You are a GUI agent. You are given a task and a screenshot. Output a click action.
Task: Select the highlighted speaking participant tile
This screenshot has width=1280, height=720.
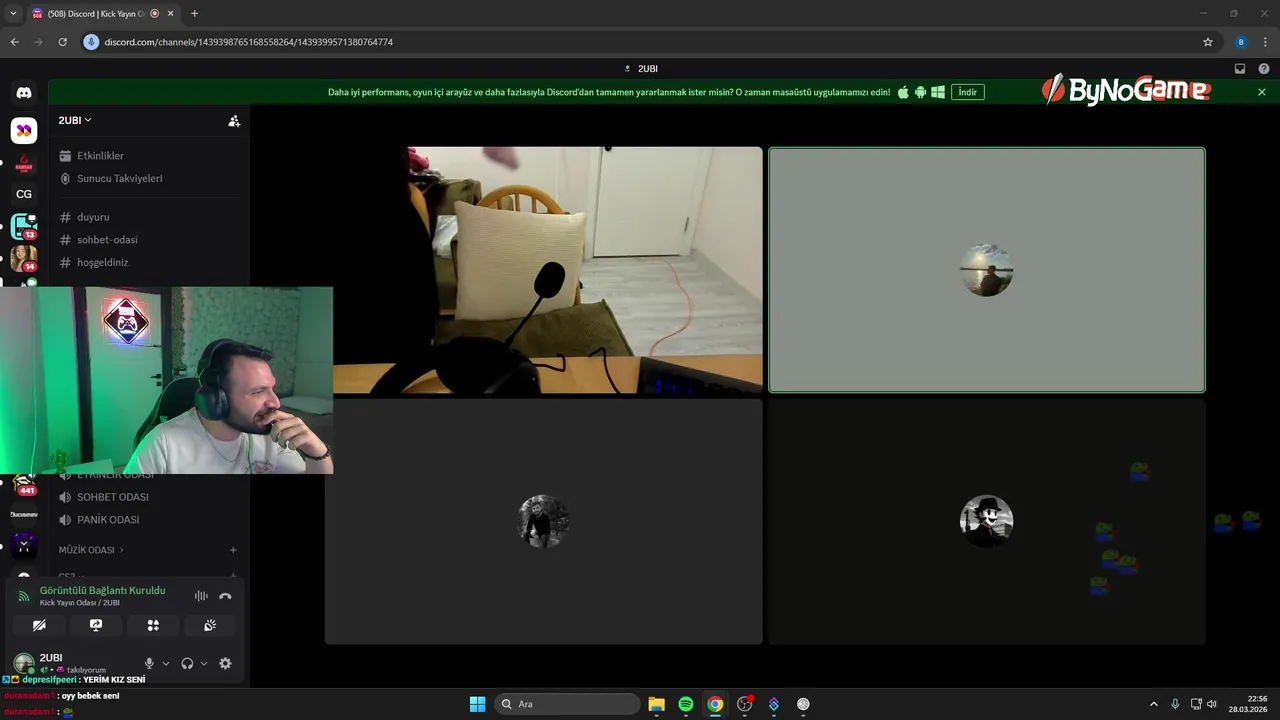click(986, 270)
